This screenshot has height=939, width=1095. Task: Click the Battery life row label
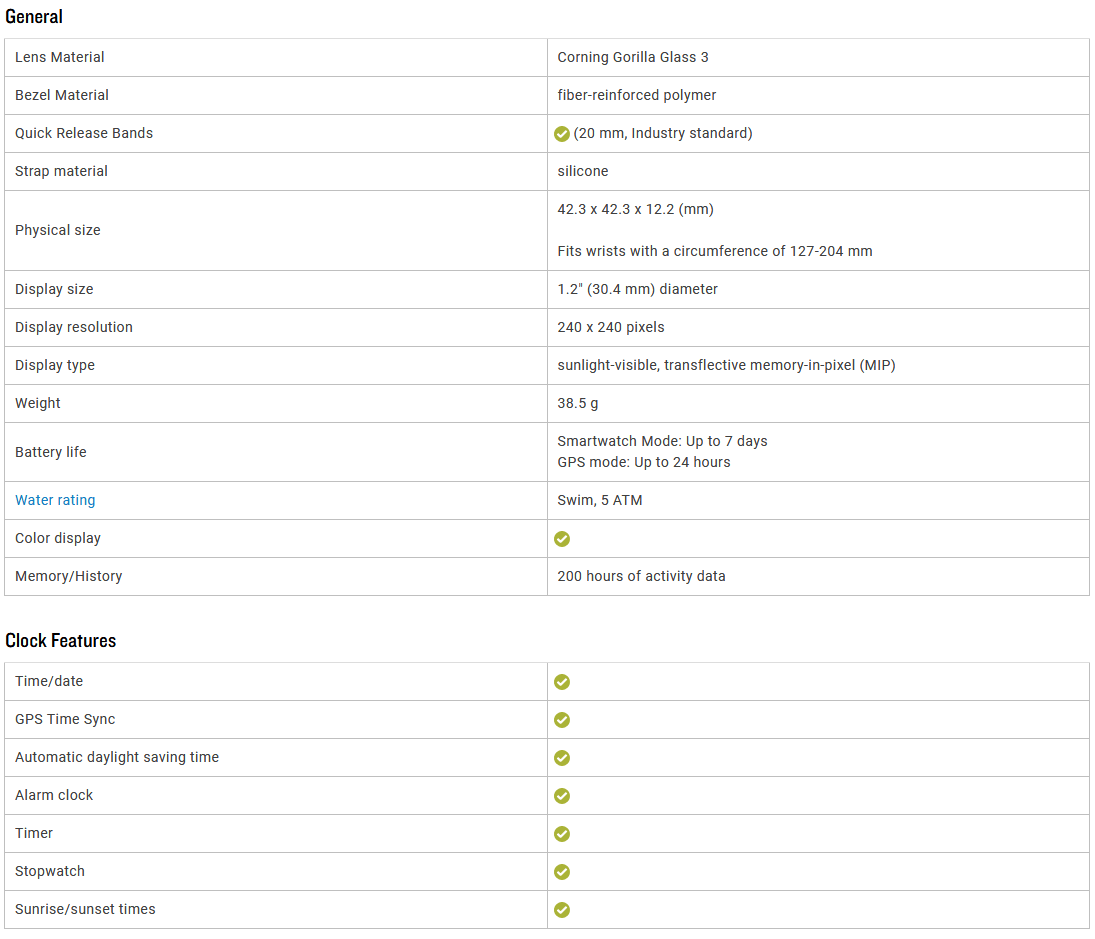pos(51,452)
